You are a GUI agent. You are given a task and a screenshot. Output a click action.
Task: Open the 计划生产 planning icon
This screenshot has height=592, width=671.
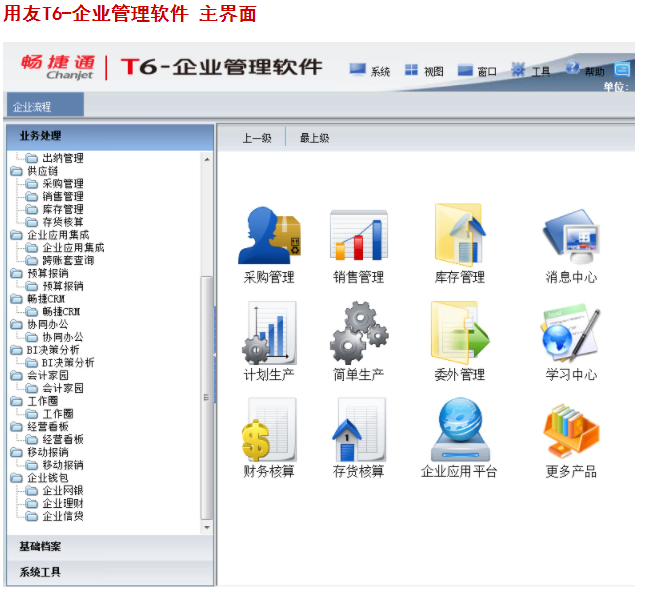coord(269,333)
